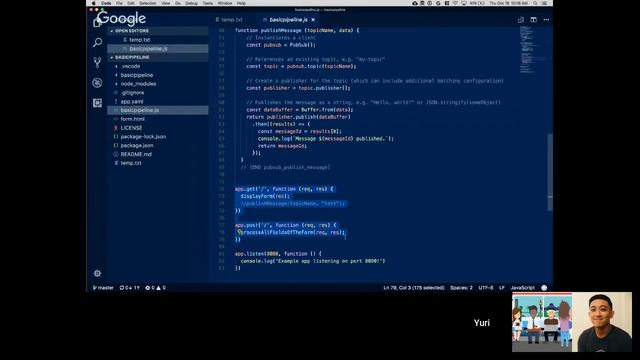Screen dimensions: 640x360
Task: Click the 'app.listen(8080' code line
Action: (x=278, y=254)
